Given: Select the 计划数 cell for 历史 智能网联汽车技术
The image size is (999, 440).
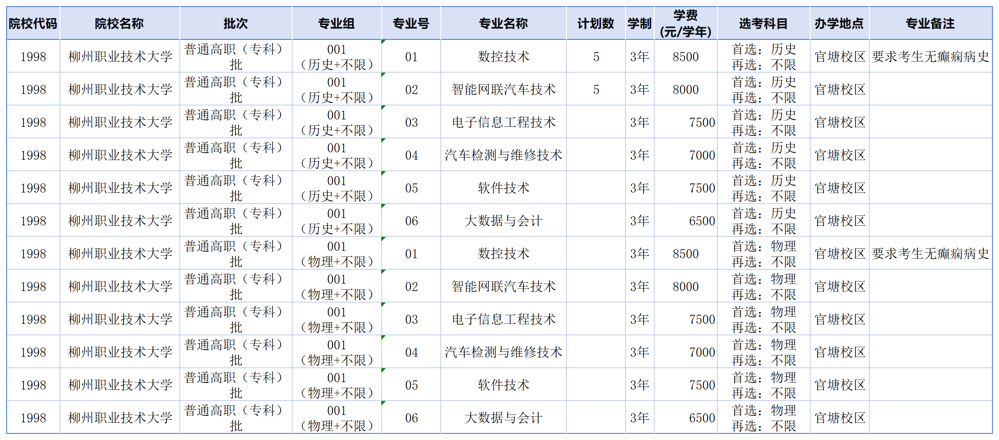Looking at the screenshot, I should pyautogui.click(x=596, y=90).
